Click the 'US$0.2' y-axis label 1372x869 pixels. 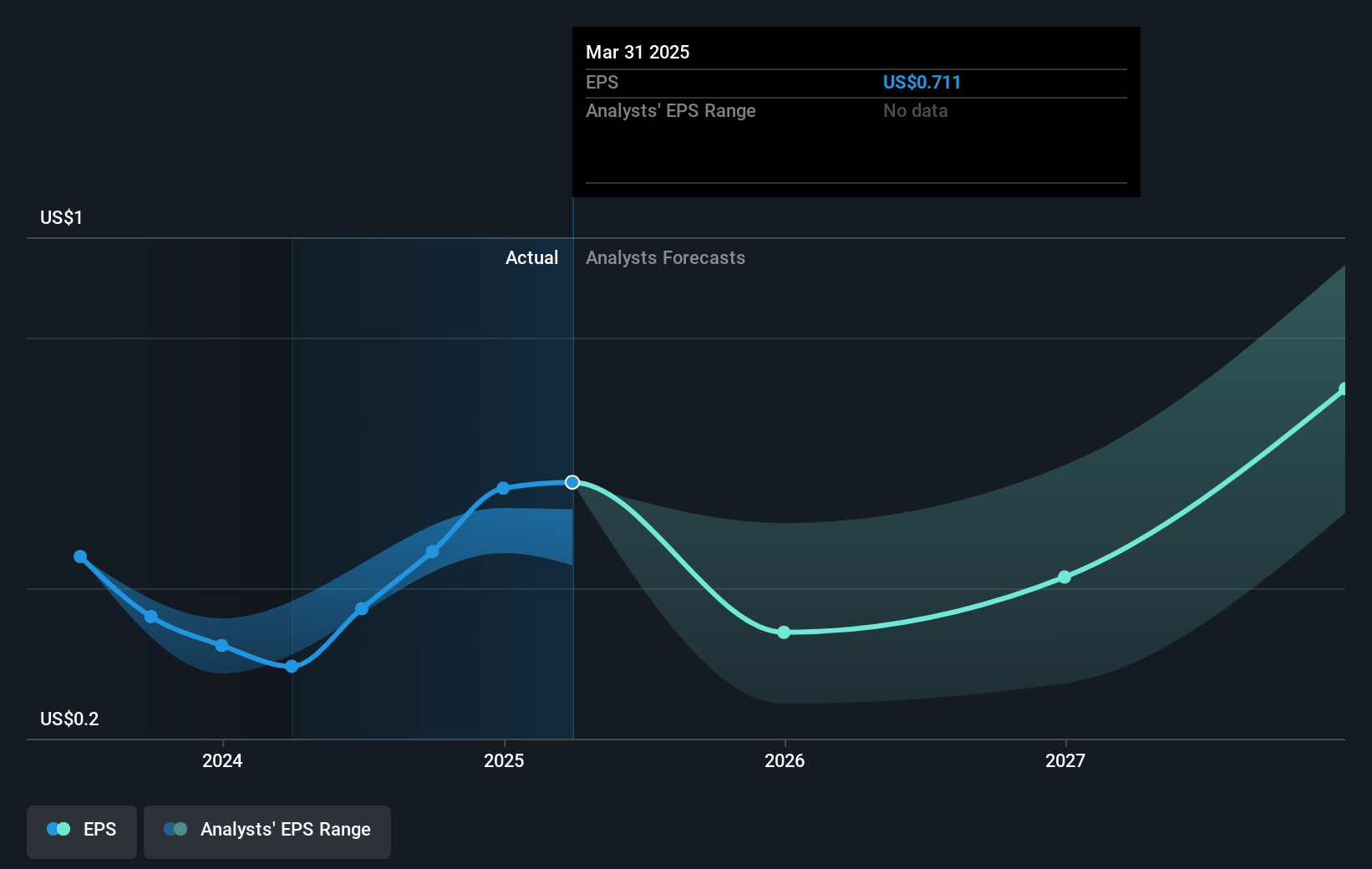(x=69, y=719)
